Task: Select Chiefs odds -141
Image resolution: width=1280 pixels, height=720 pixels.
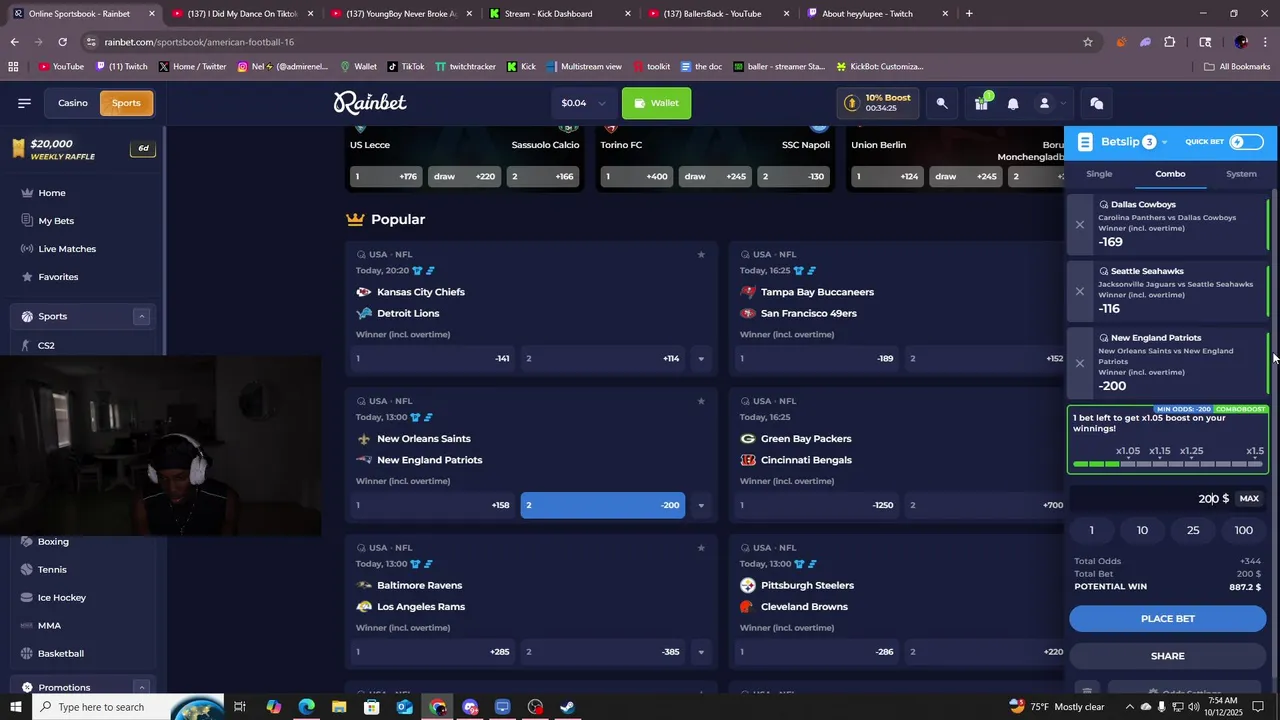Action: point(433,358)
